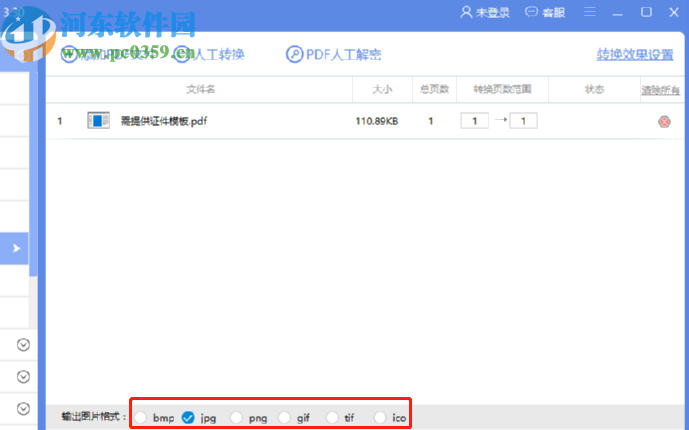Click the end page input field
The height and width of the screenshot is (430, 689).
tap(523, 121)
